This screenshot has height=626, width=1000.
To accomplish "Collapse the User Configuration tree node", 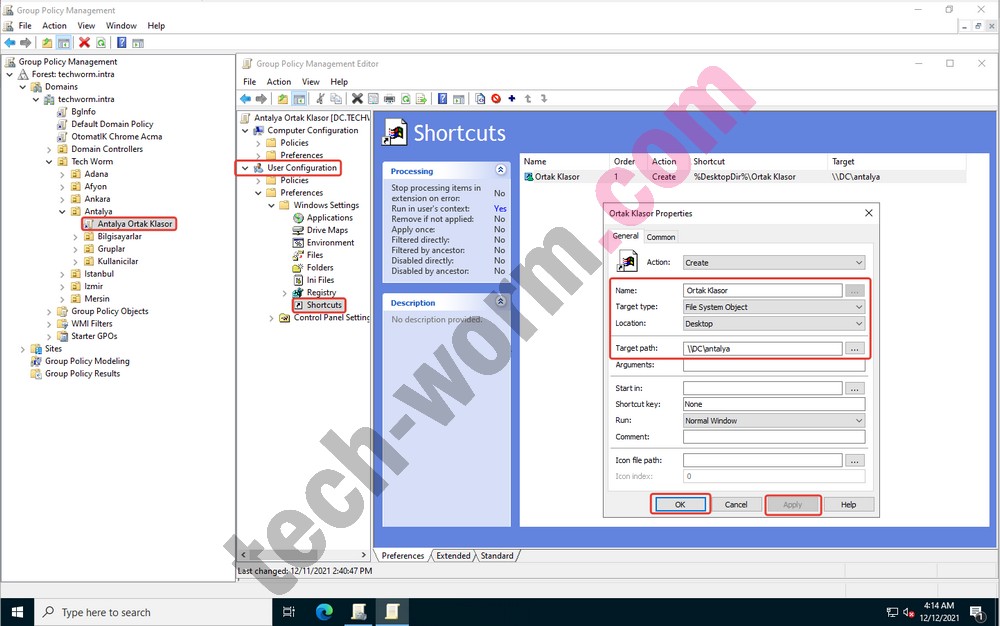I will 246,168.
